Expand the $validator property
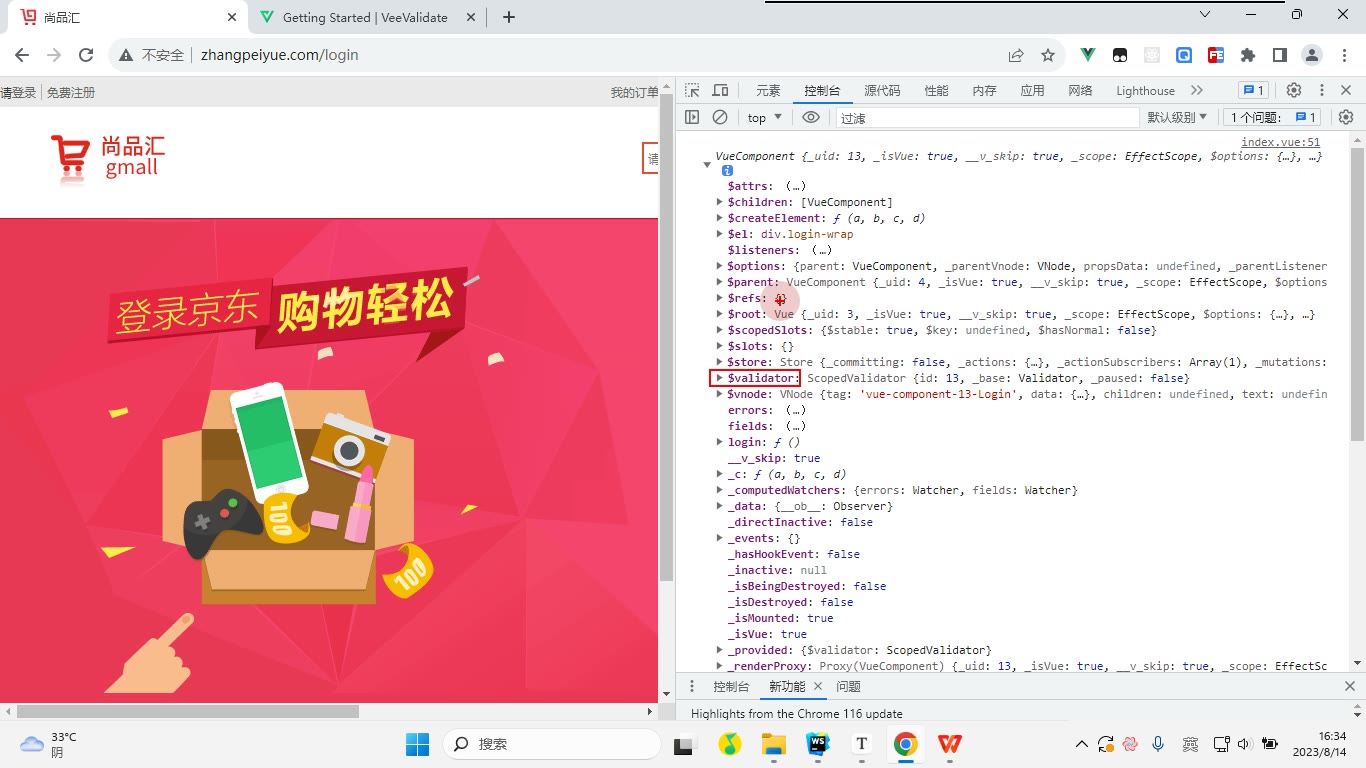 [719, 378]
